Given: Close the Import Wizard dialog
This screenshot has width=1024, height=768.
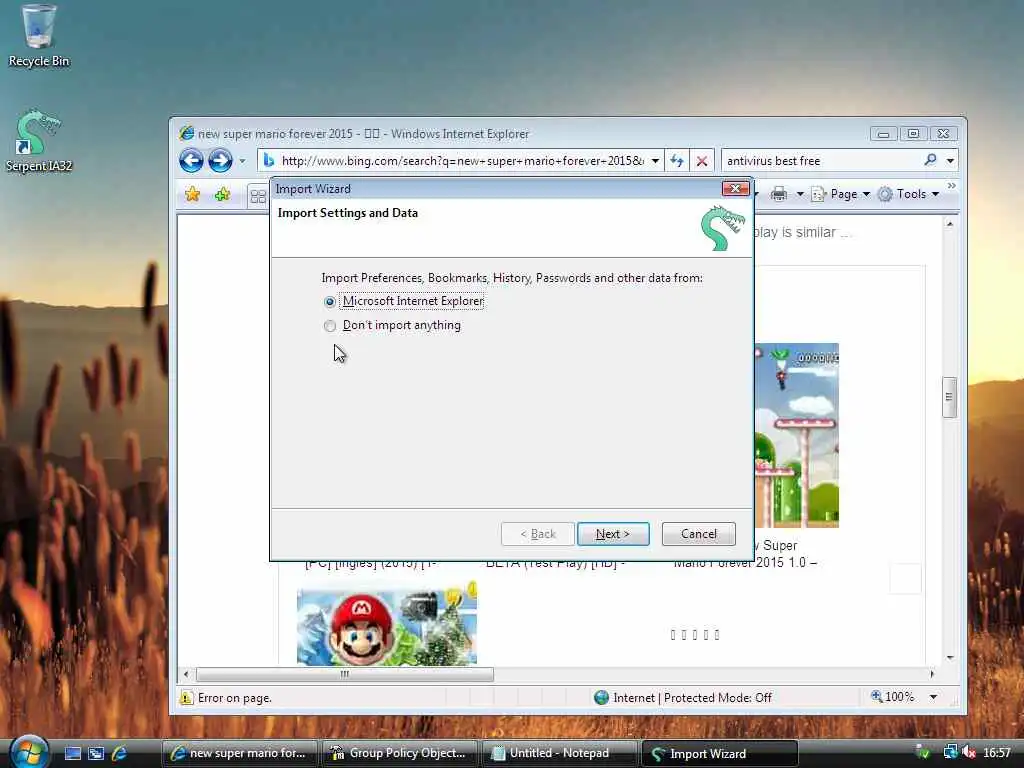Looking at the screenshot, I should click(735, 189).
